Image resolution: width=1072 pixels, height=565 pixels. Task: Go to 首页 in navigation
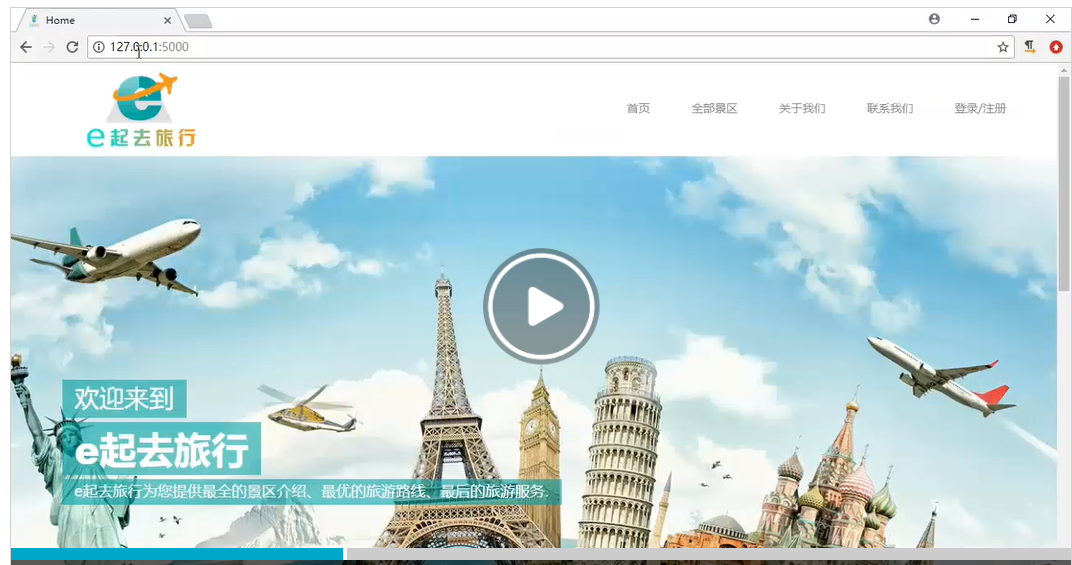[638, 108]
